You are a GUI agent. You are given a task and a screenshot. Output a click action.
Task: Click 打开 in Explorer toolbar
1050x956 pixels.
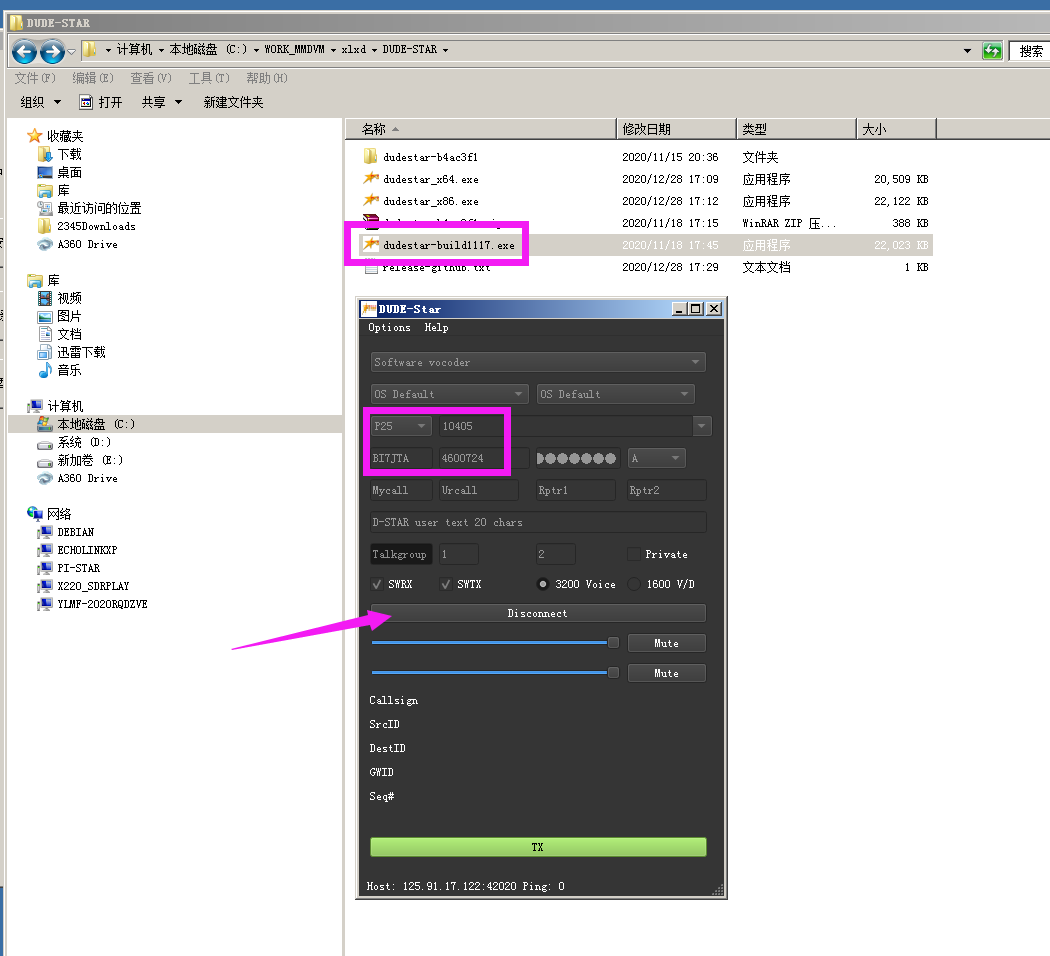(x=101, y=102)
